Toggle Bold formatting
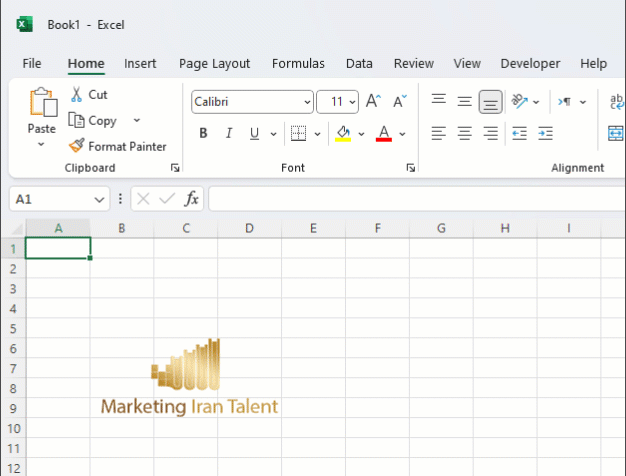 pos(203,133)
